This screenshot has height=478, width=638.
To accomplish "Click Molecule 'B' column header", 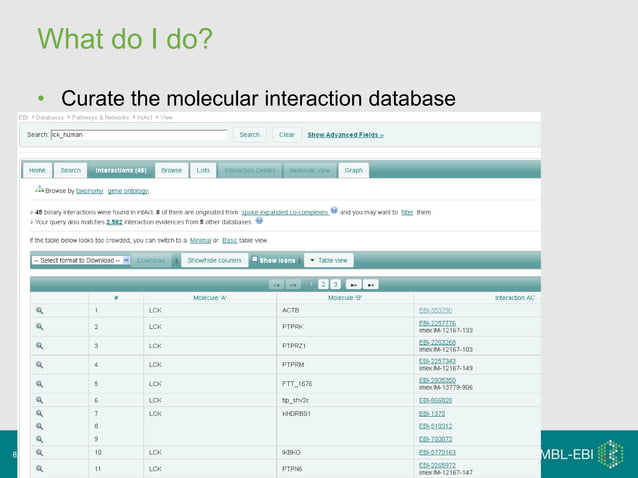I will click(x=345, y=298).
